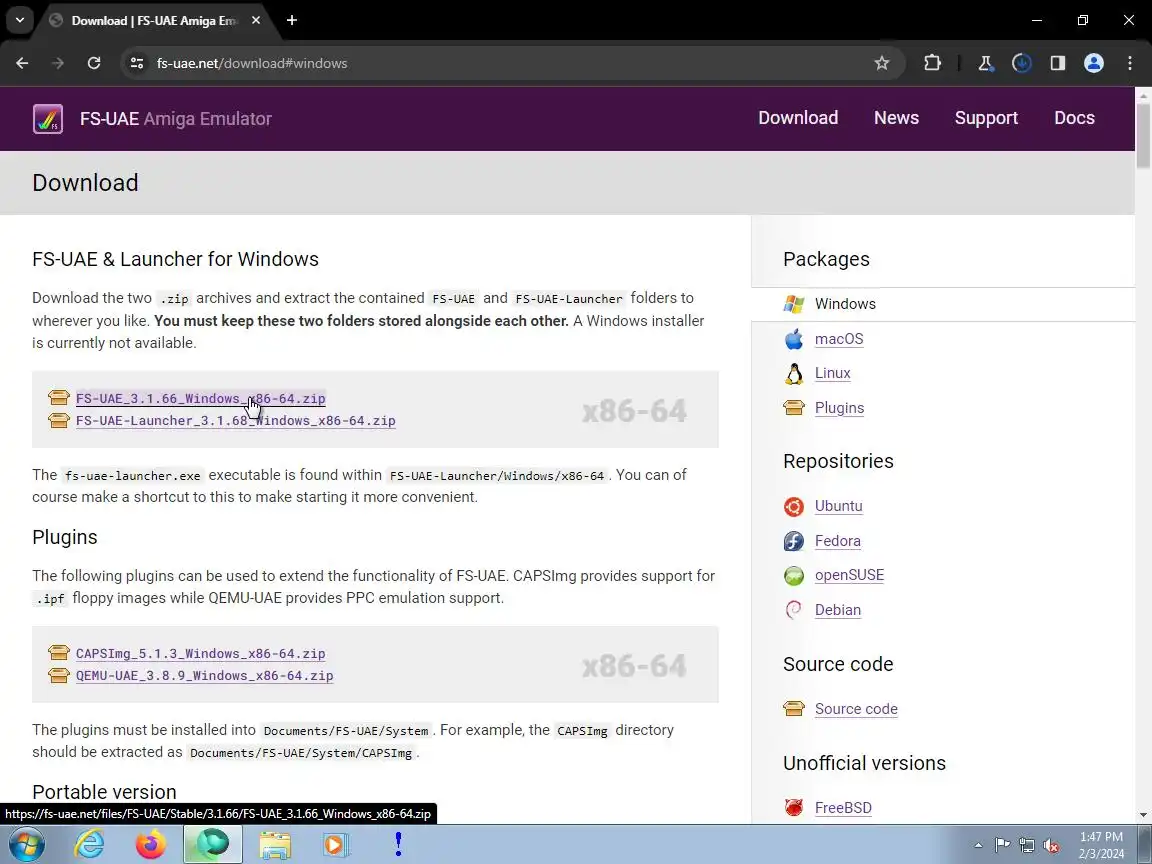Open the openSUSE repository link
The height and width of the screenshot is (864, 1152).
click(x=849, y=575)
